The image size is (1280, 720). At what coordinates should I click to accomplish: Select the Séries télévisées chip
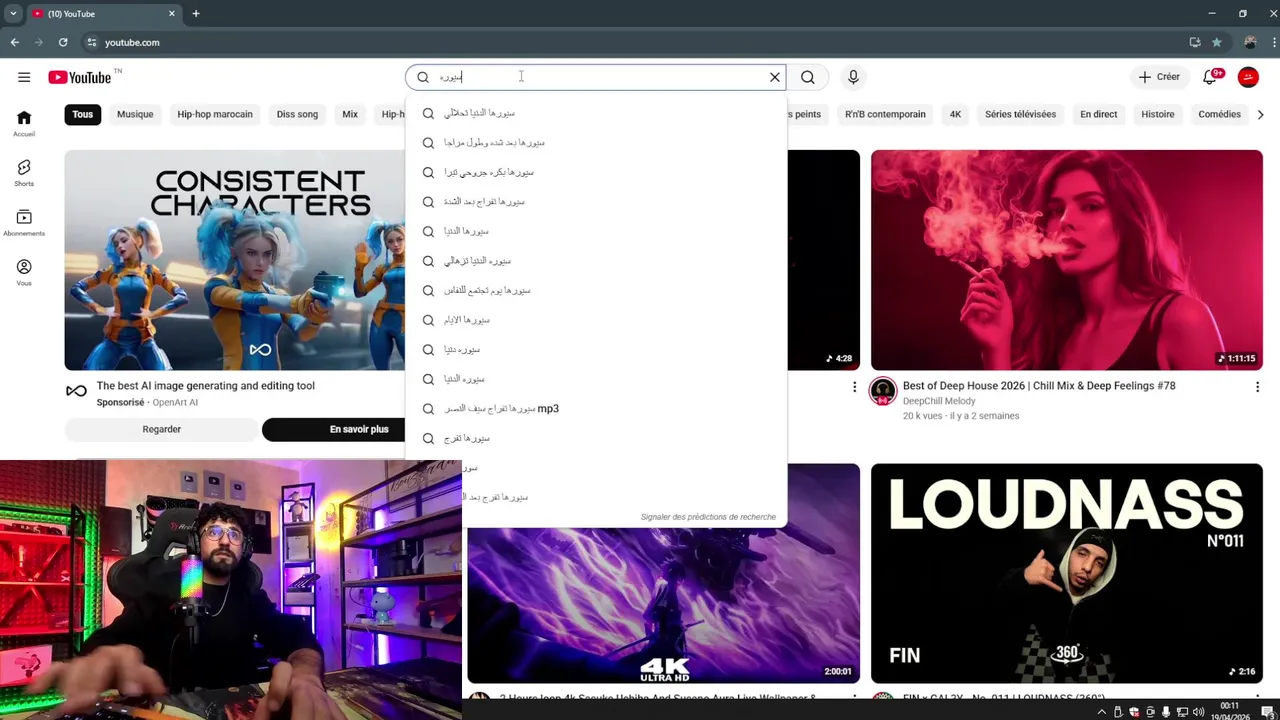(1020, 114)
